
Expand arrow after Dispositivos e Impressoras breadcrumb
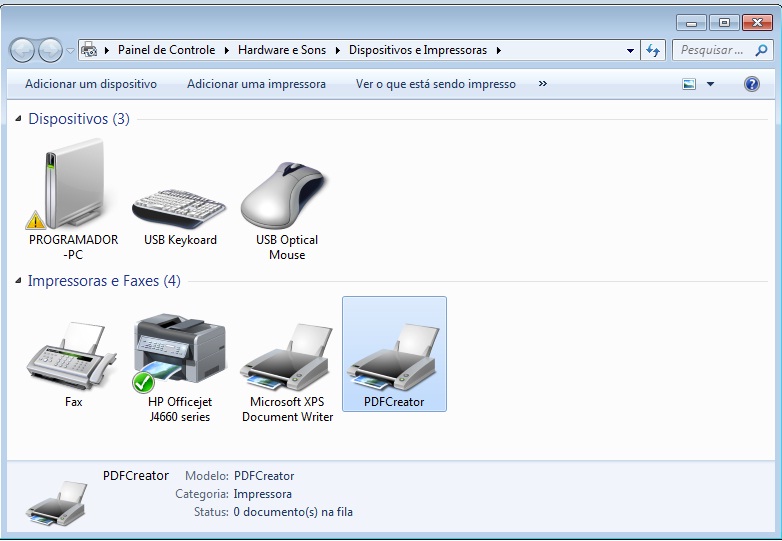pyautogui.click(x=498, y=50)
